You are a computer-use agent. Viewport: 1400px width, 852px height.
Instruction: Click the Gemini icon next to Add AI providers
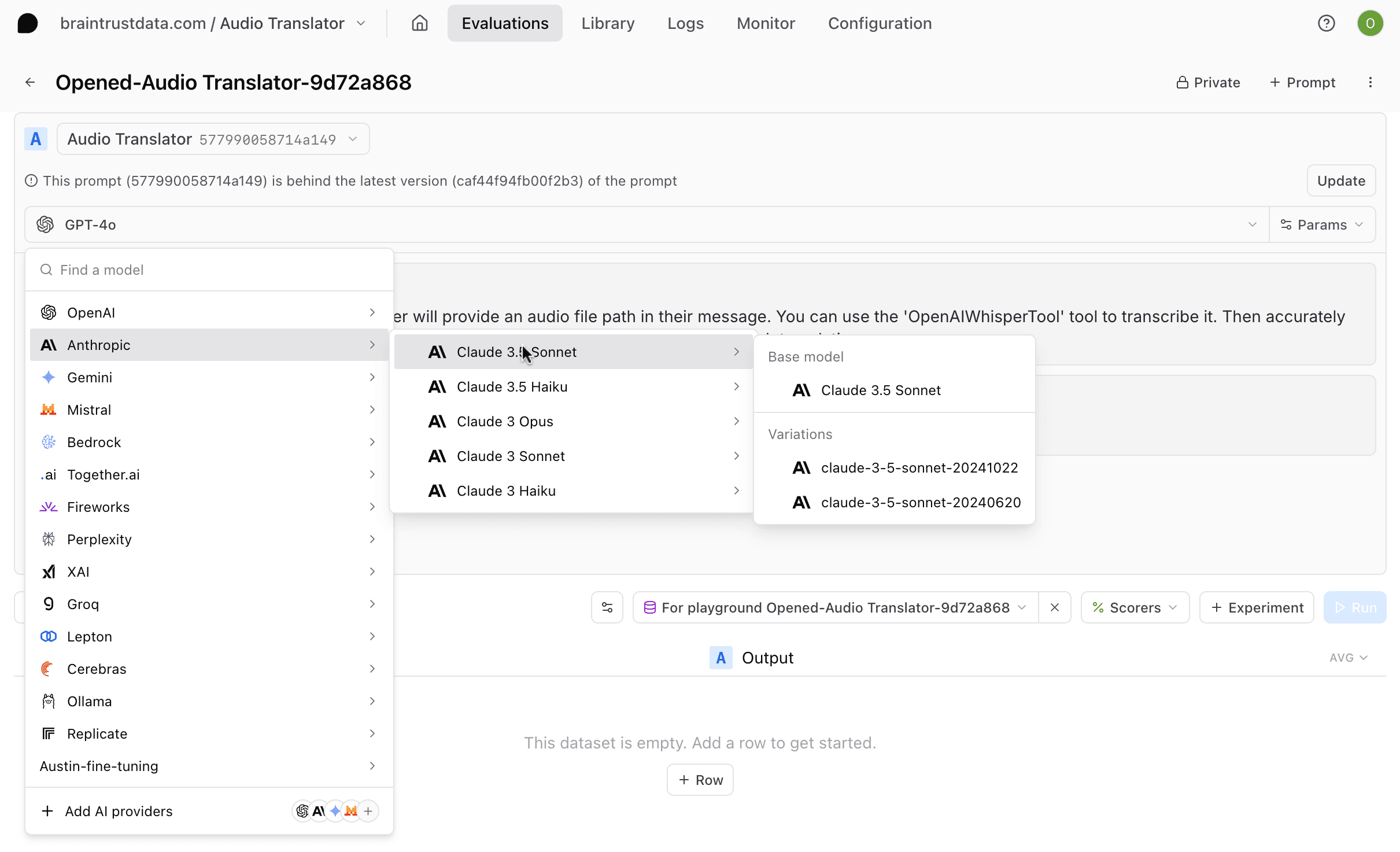point(335,811)
